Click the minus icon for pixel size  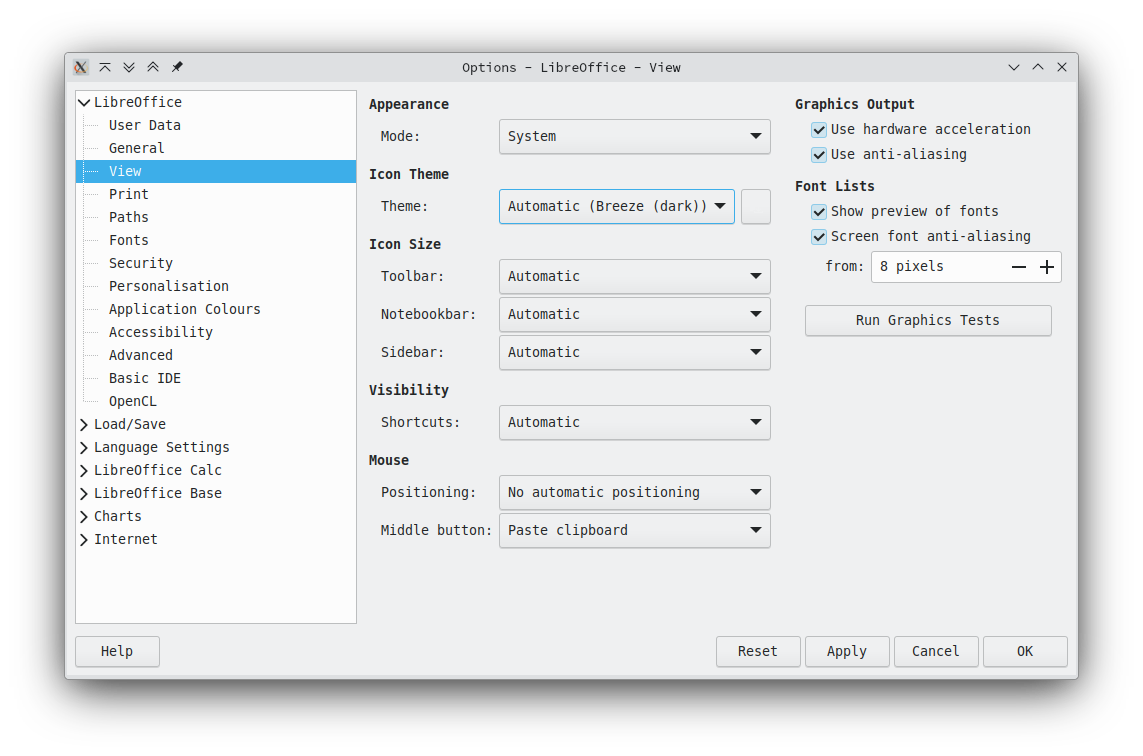pyautogui.click(x=1019, y=267)
